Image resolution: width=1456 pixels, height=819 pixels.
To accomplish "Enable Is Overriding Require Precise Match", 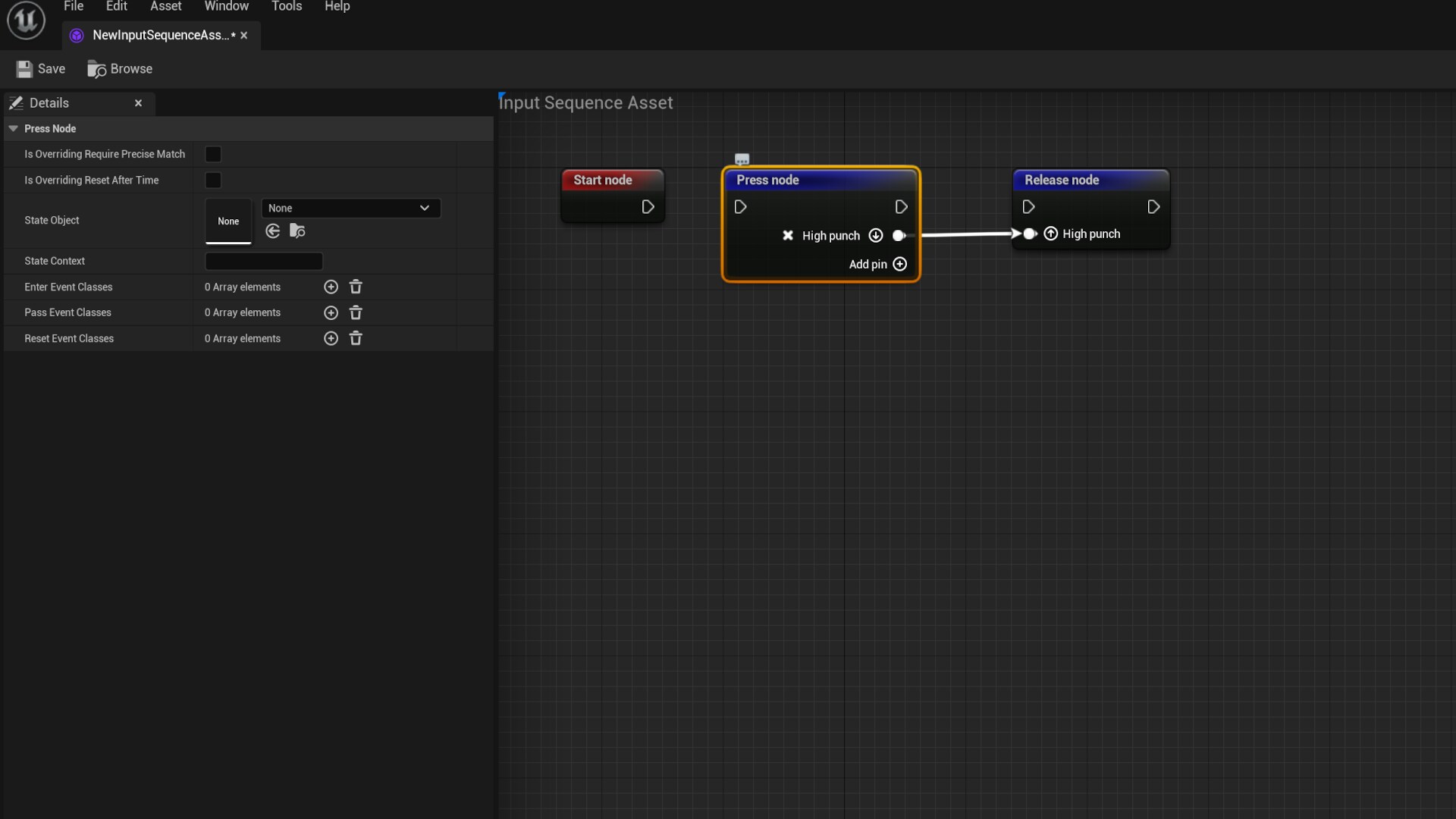I will pyautogui.click(x=212, y=154).
